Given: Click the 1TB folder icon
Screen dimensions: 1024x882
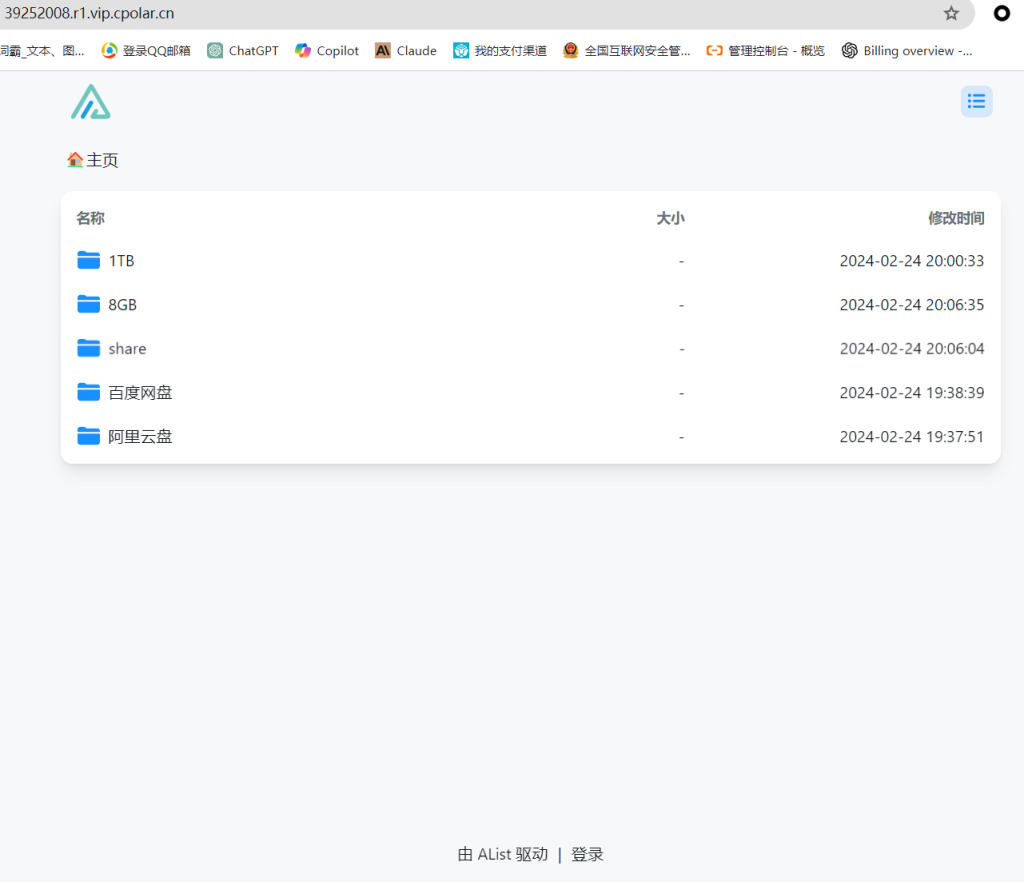Looking at the screenshot, I should pyautogui.click(x=89, y=261).
